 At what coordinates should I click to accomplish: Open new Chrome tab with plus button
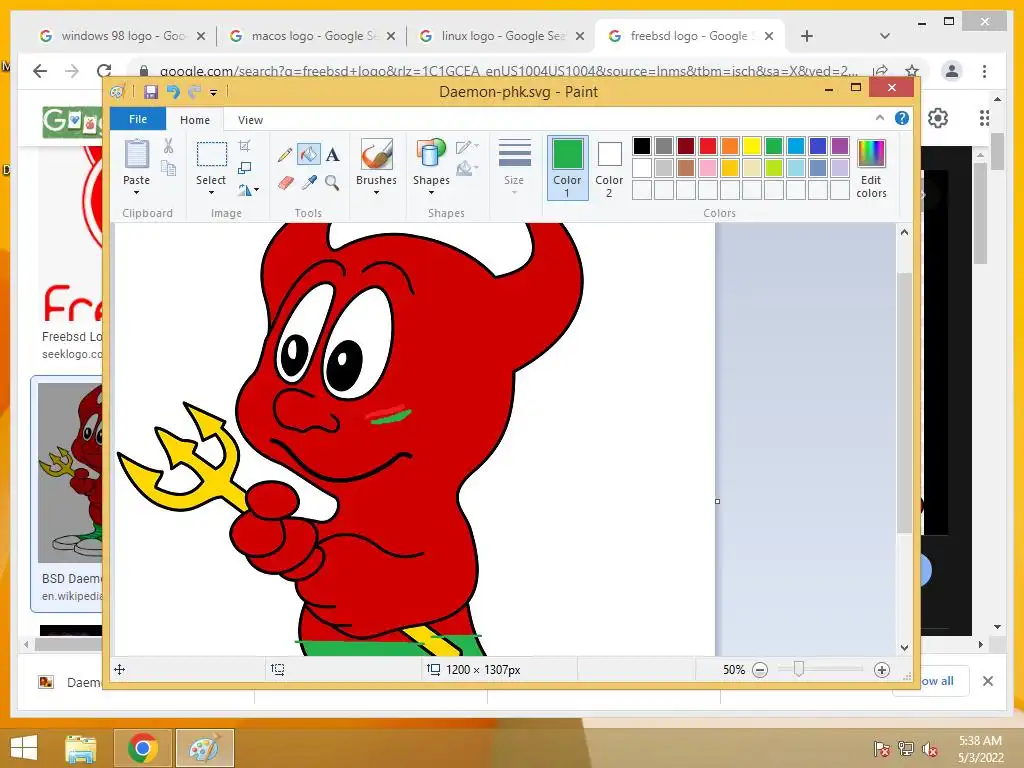[807, 36]
